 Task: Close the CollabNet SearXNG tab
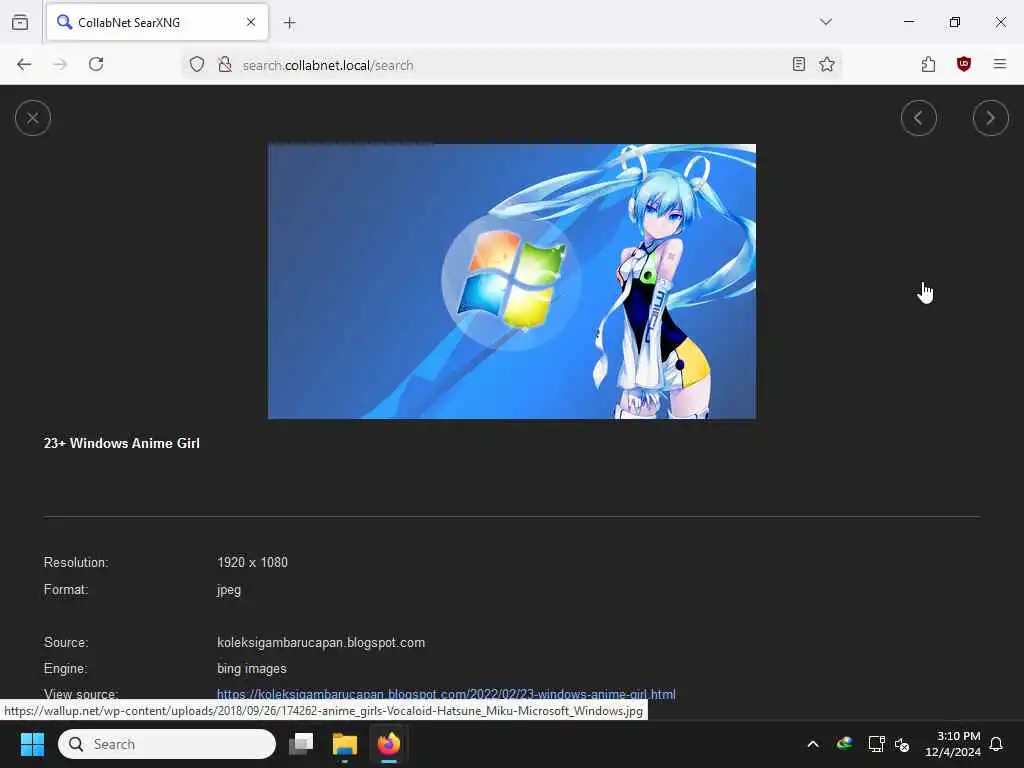pyautogui.click(x=251, y=22)
